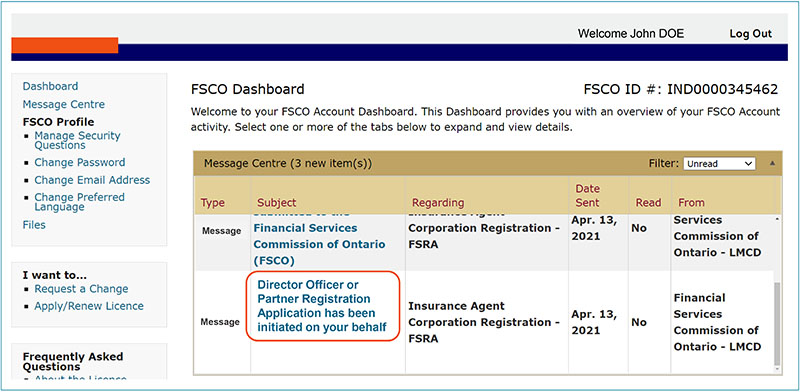
Task: Sort messages by Subject column header
Action: (277, 203)
